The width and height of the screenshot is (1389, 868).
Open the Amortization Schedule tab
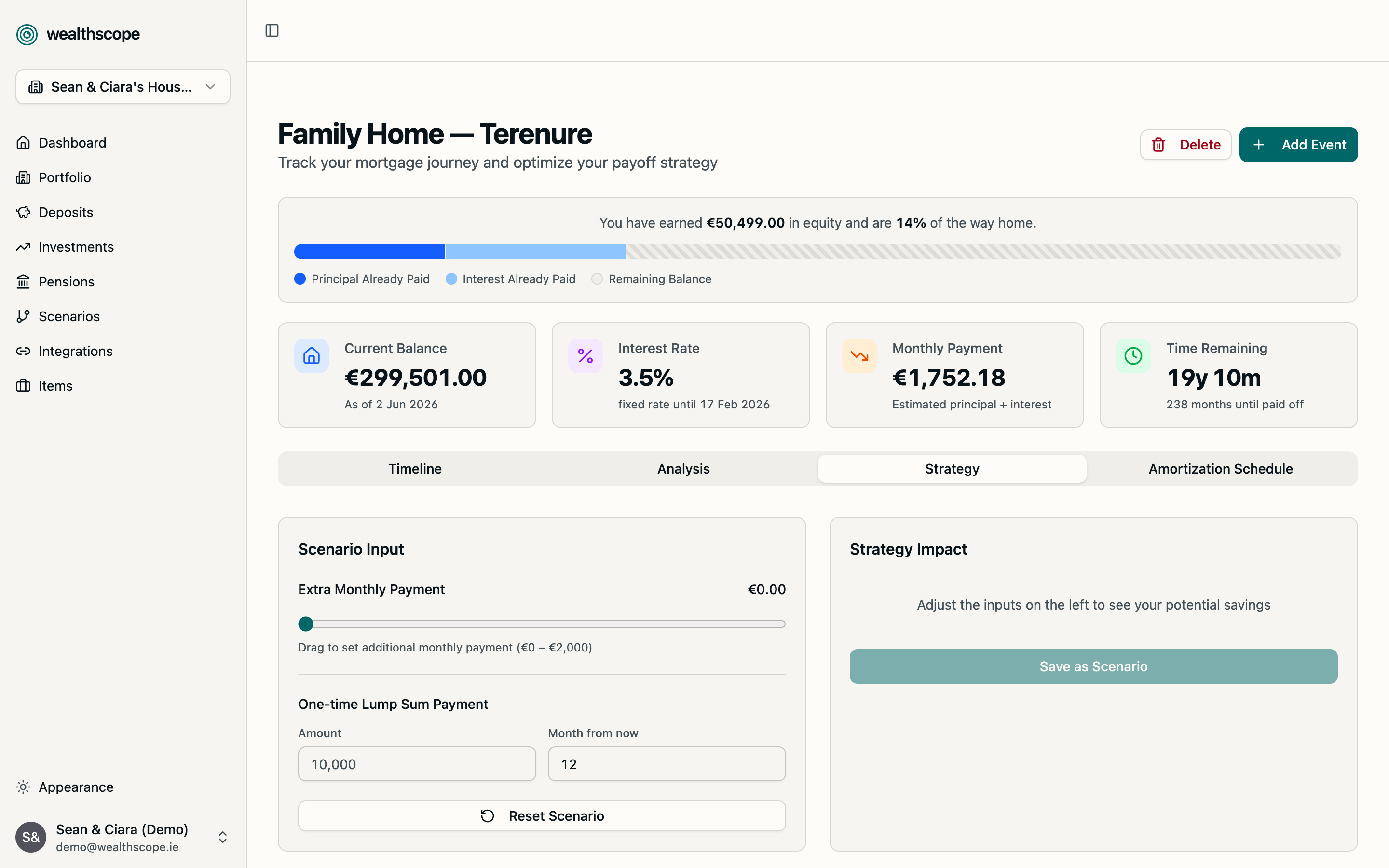[x=1221, y=468]
